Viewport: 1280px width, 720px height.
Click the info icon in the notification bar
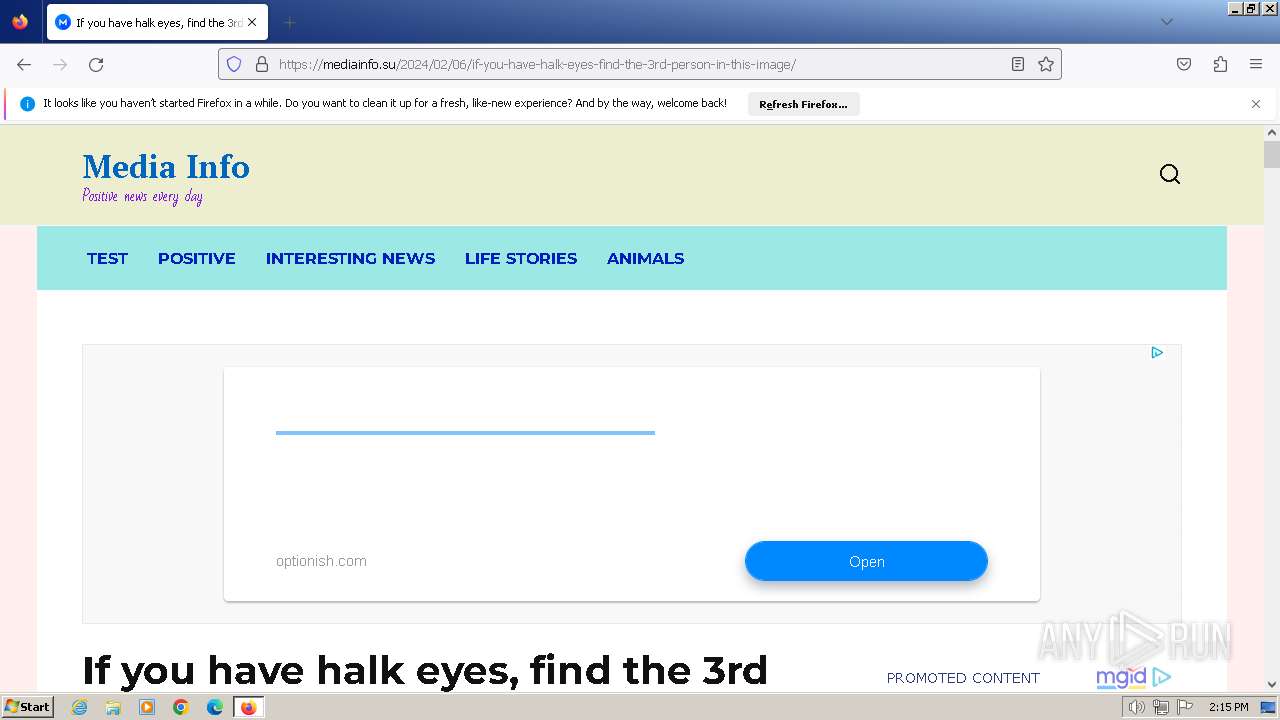click(27, 104)
